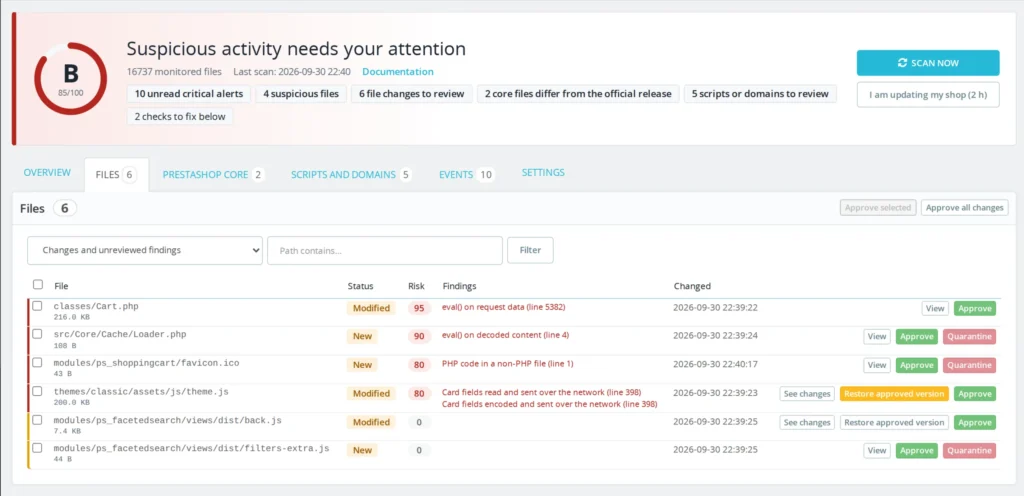Click '2 core files differ' badge
This screenshot has width=1024, height=496.
578,94
